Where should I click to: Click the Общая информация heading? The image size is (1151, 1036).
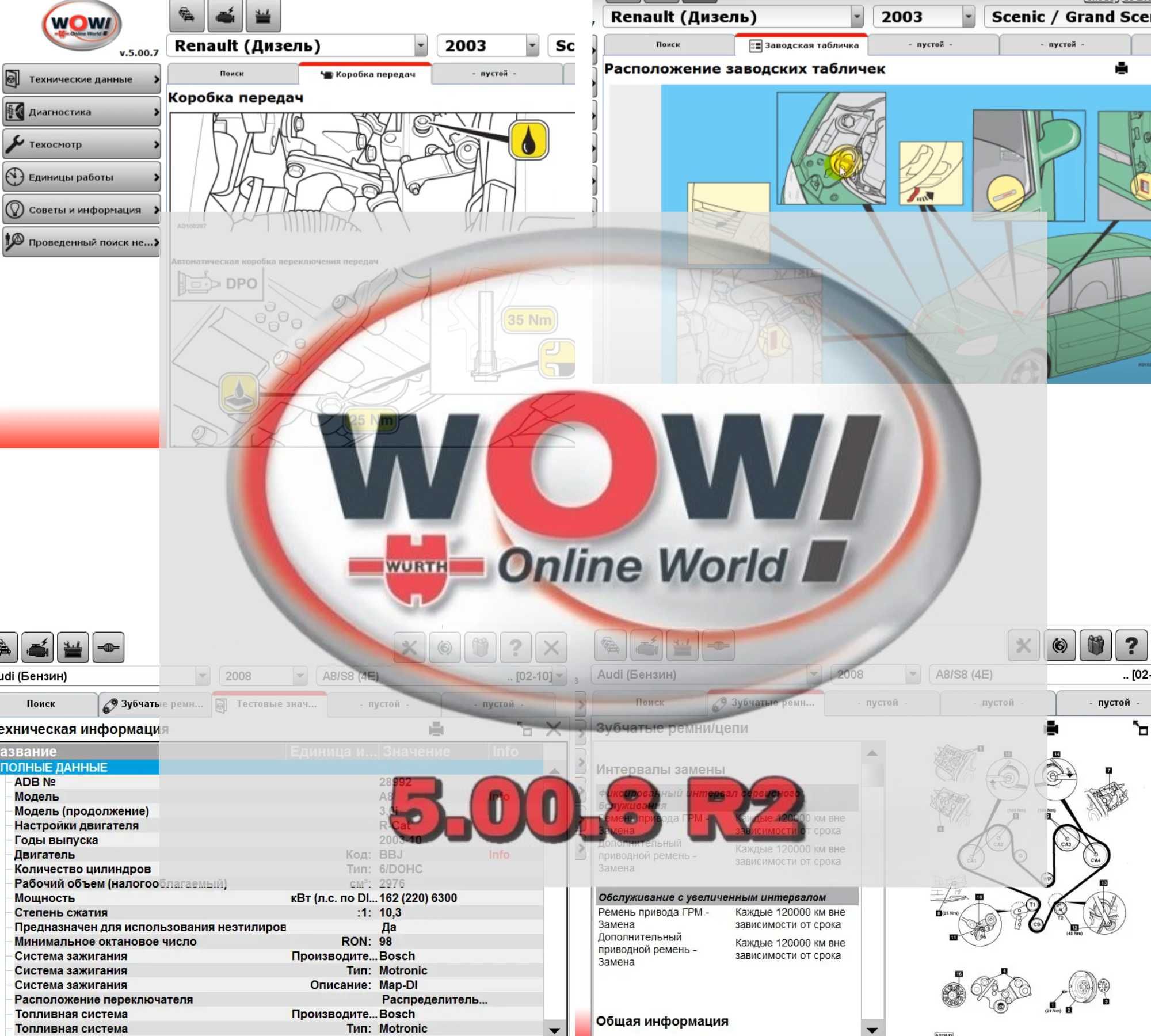click(662, 1021)
